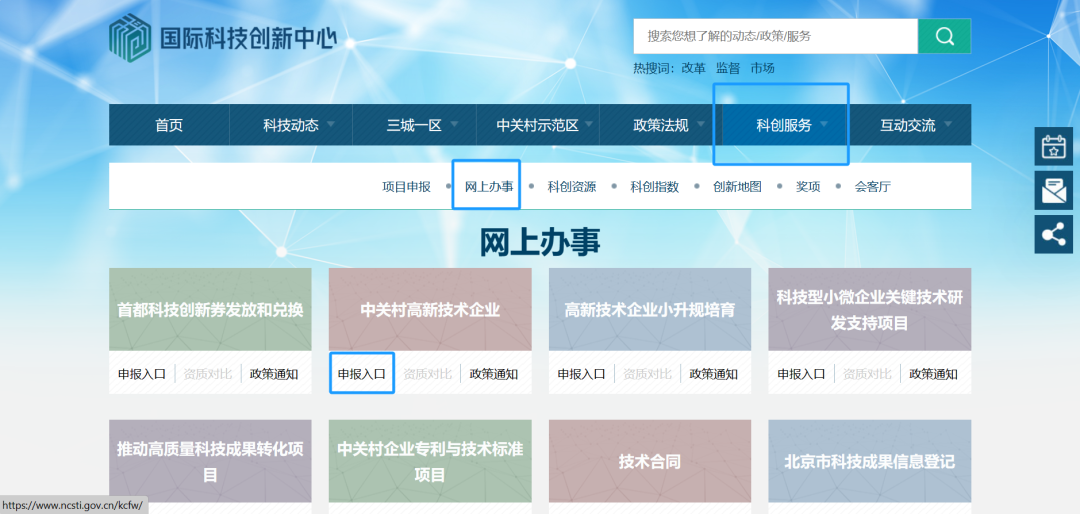Open the 政策法规 menu label
The height and width of the screenshot is (514, 1080).
coord(661,125)
